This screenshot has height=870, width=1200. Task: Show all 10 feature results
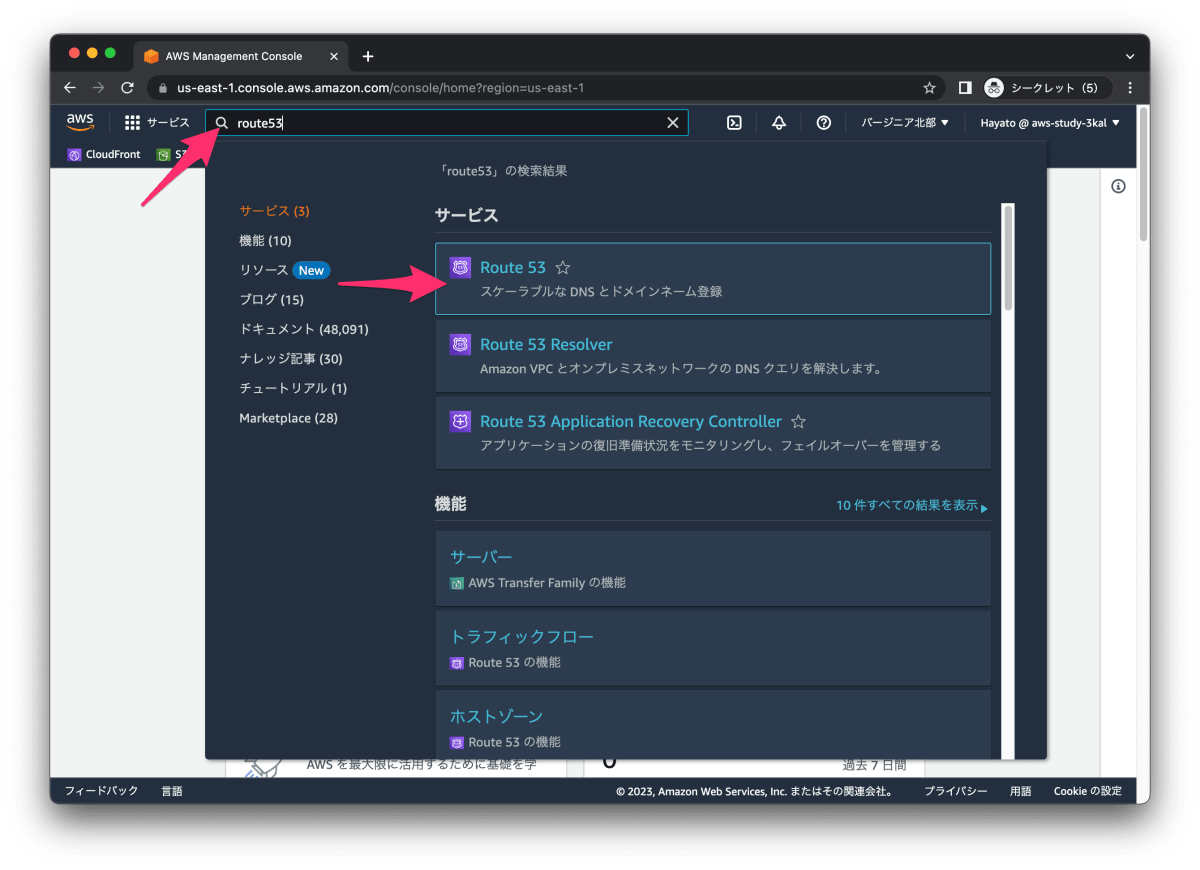tap(912, 506)
